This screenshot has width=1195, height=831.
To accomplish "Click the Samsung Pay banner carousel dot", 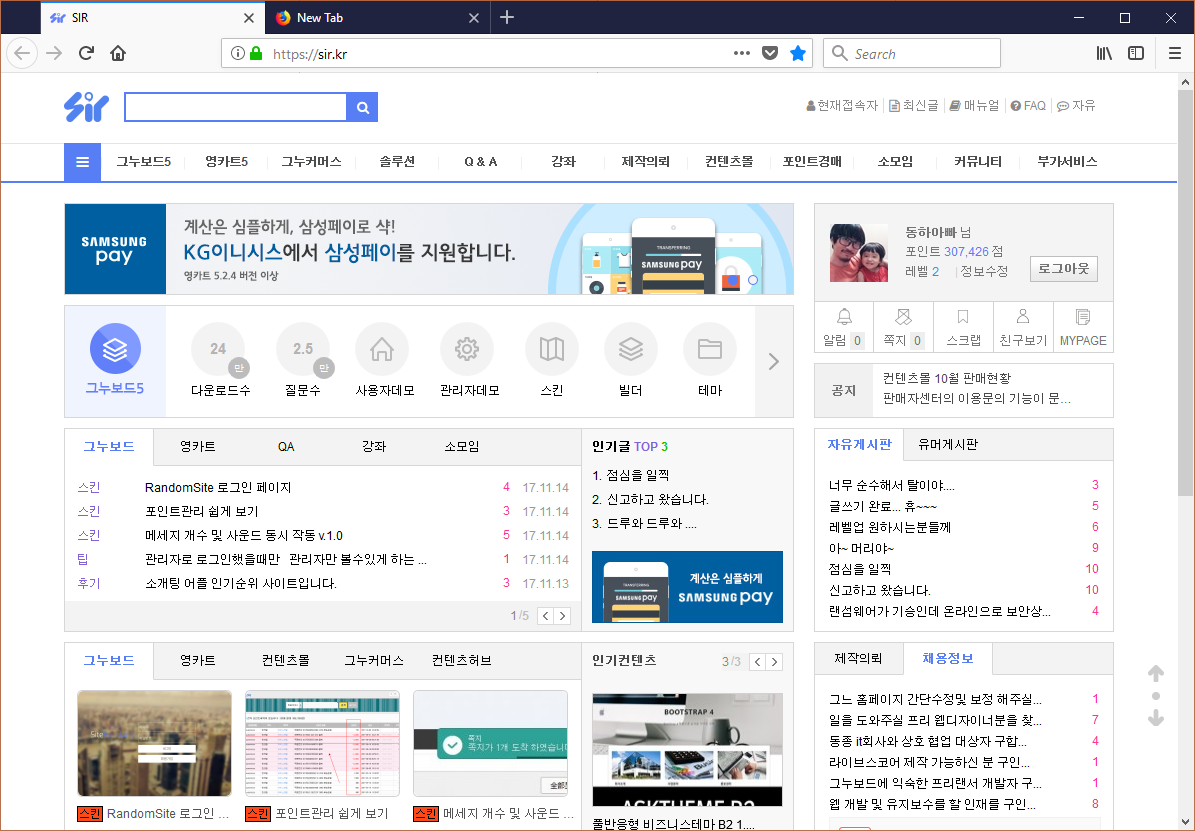I will click(x=753, y=280).
